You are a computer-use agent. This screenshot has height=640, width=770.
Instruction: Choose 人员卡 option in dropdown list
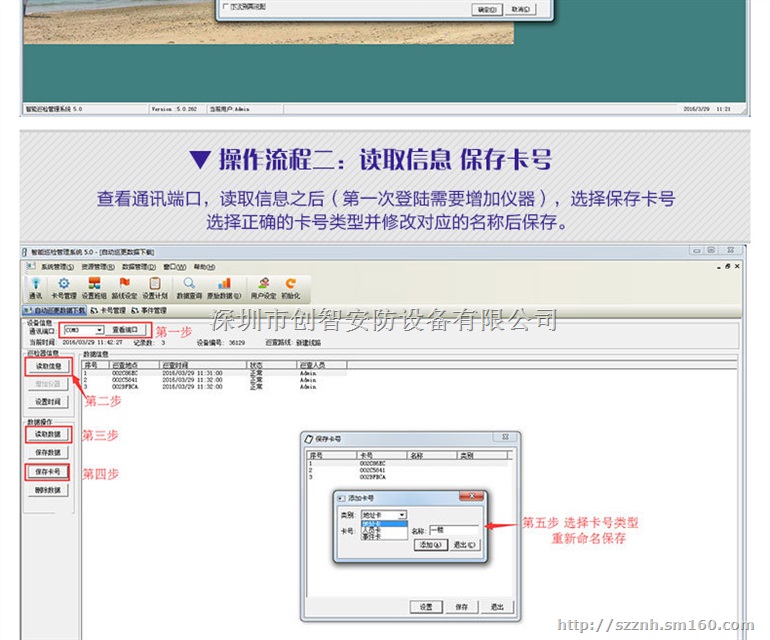384,530
